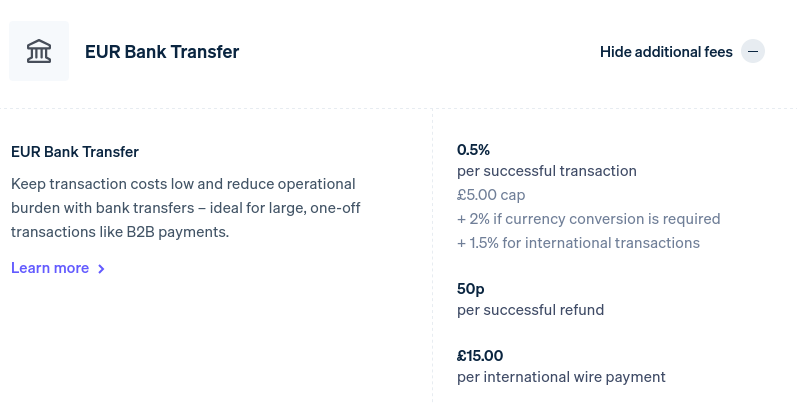Image resolution: width=797 pixels, height=403 pixels.
Task: Click the per international wire payment text
Action: [x=561, y=377]
